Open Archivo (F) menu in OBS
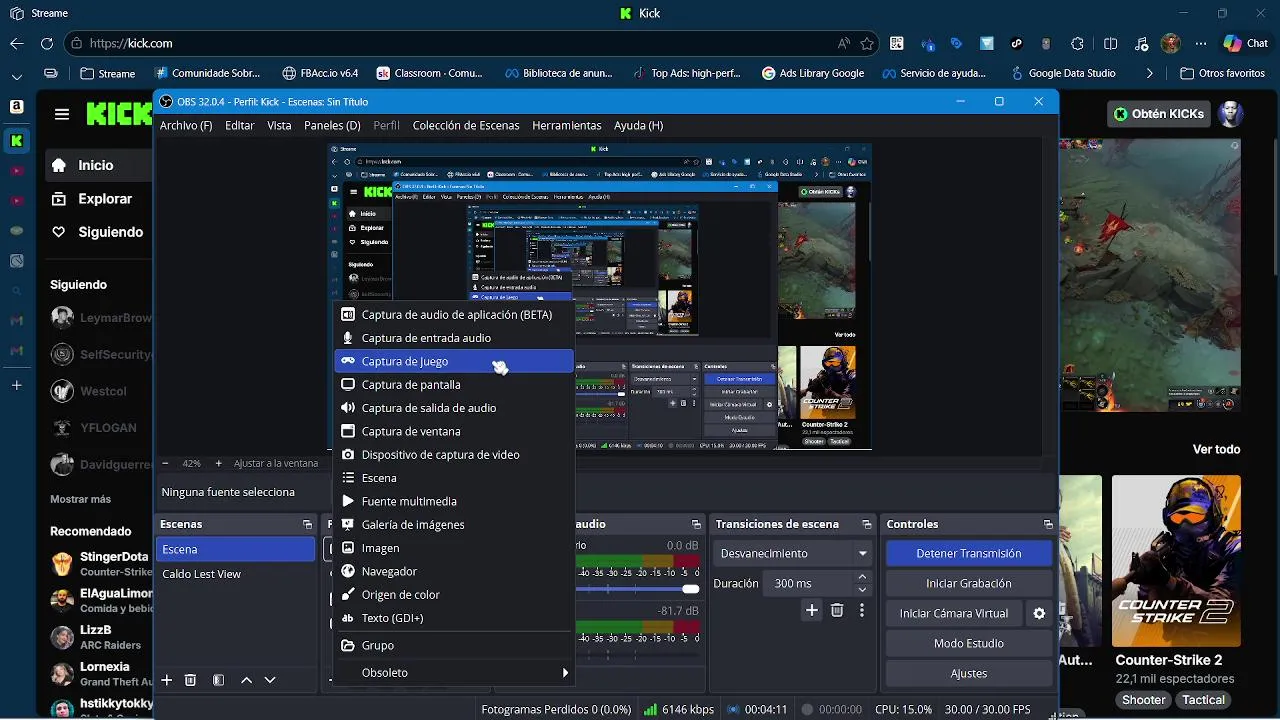This screenshot has width=1280, height=720. click(x=186, y=125)
